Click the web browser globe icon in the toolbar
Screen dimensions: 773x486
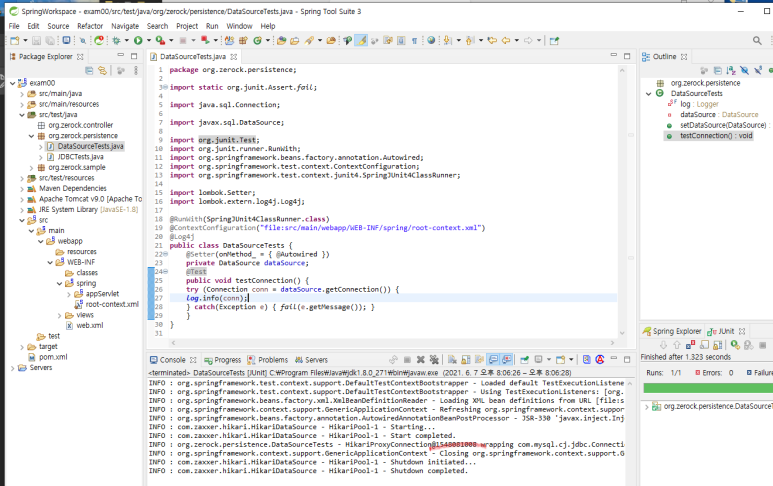pos(431,41)
